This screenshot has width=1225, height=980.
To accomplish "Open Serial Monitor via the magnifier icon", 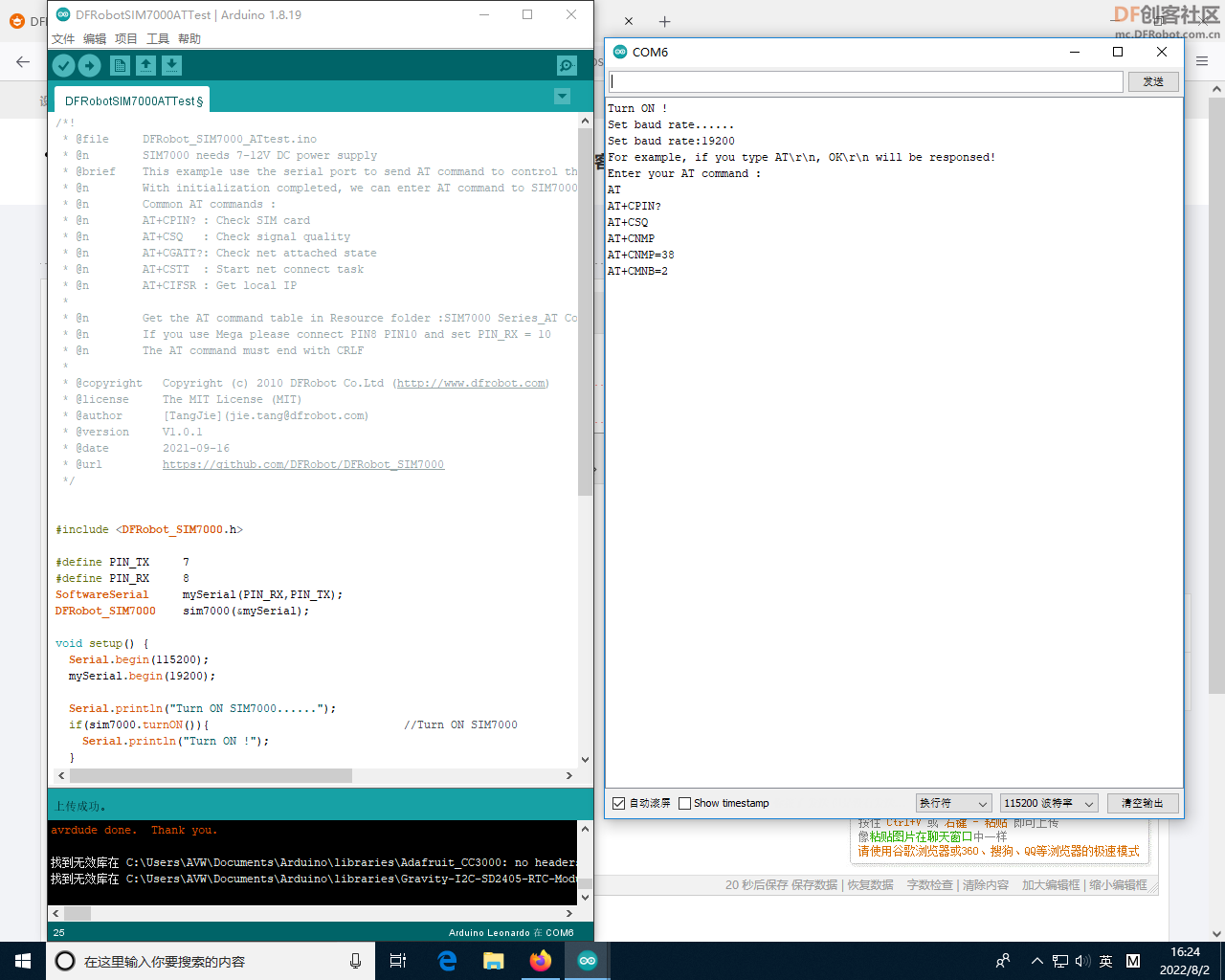I will pos(567,65).
